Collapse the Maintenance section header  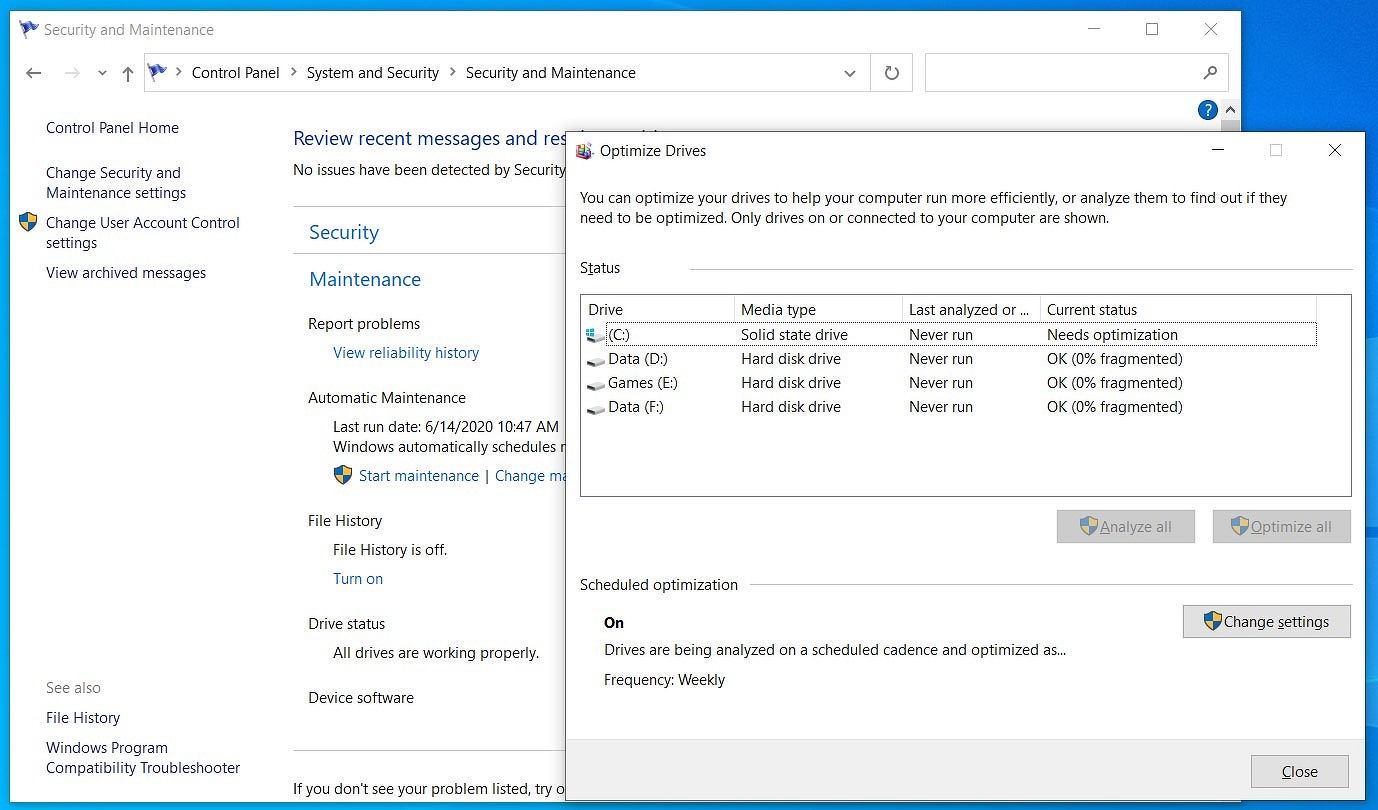(x=365, y=280)
